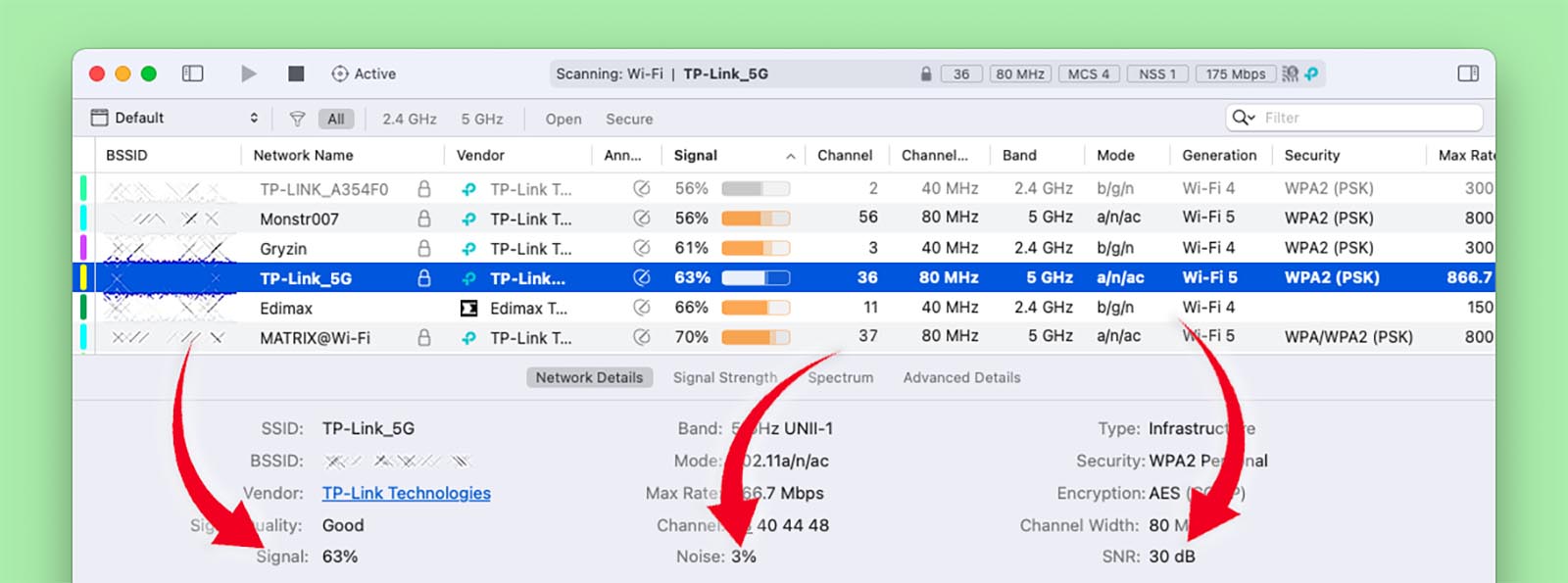Click the Active scan mode icon
This screenshot has width=1568, height=583.
(x=340, y=73)
